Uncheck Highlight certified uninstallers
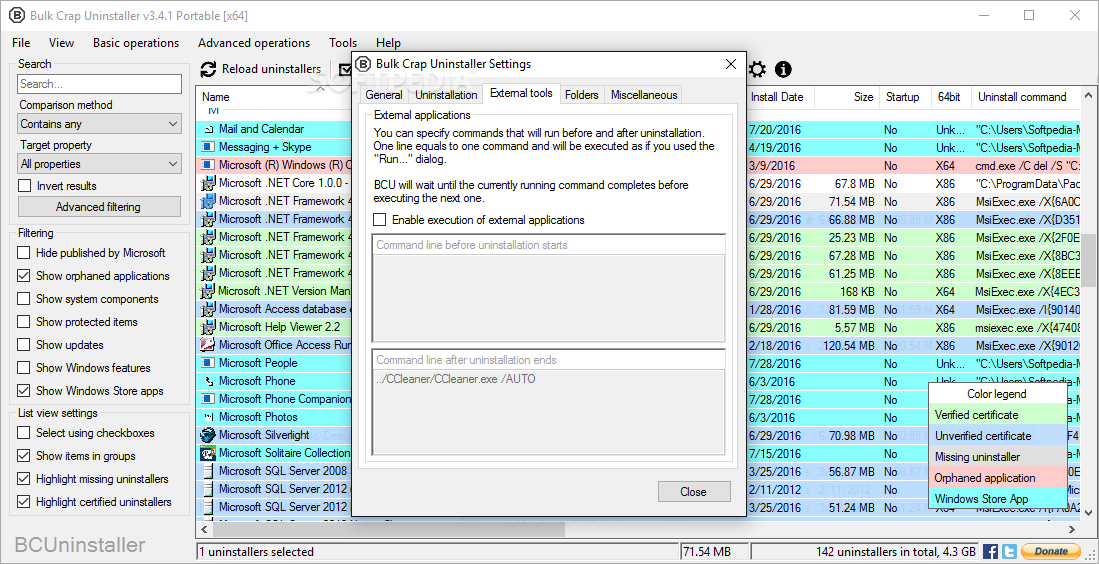Viewport: 1099px width, 564px height. (24, 502)
